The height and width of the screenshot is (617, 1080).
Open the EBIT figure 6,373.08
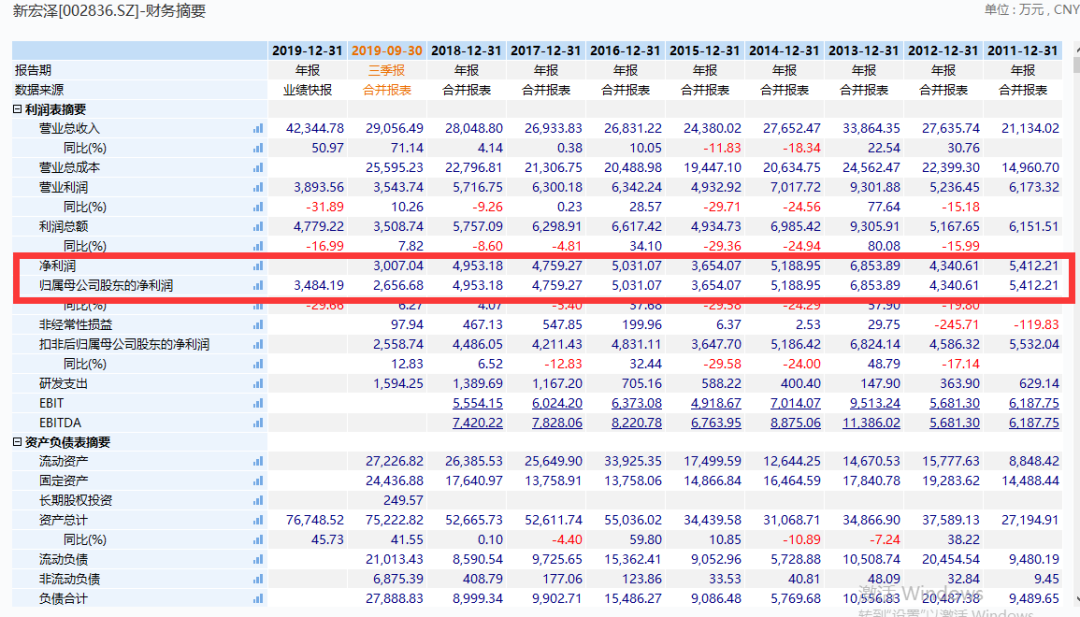pyautogui.click(x=636, y=404)
